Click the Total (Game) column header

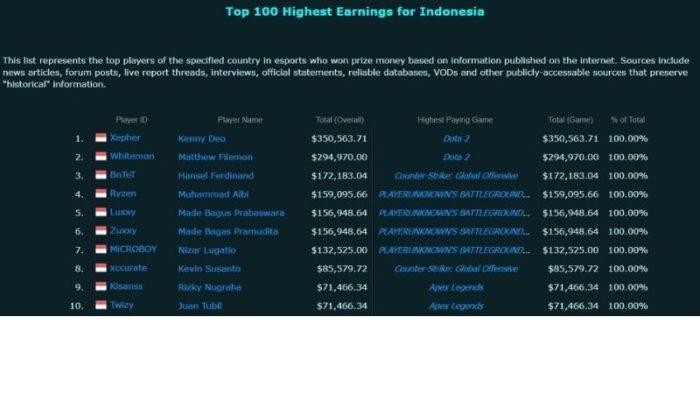[x=571, y=120]
